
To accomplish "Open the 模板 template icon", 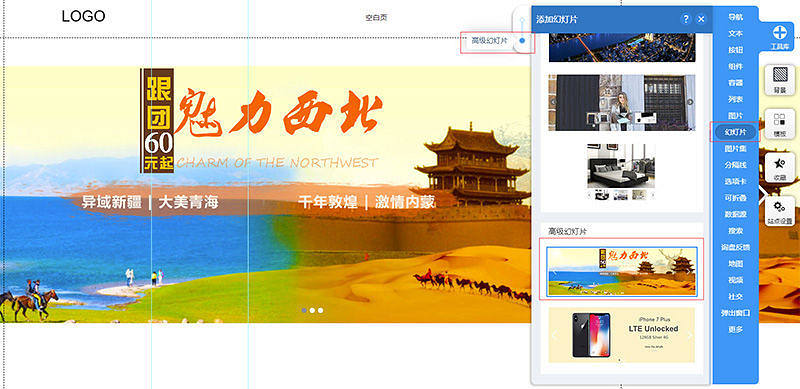I will (779, 123).
